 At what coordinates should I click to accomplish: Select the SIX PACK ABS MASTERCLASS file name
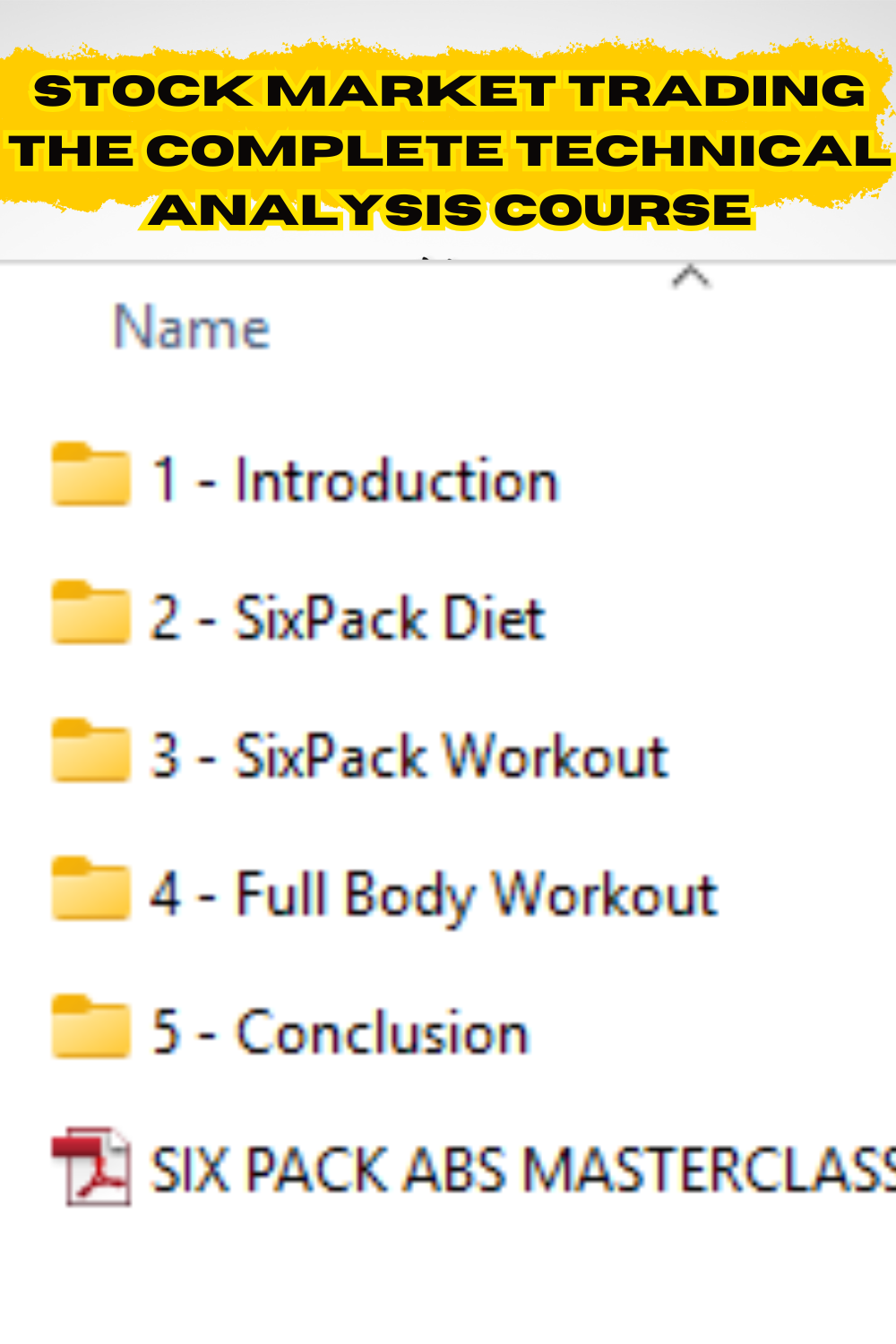tap(523, 1170)
